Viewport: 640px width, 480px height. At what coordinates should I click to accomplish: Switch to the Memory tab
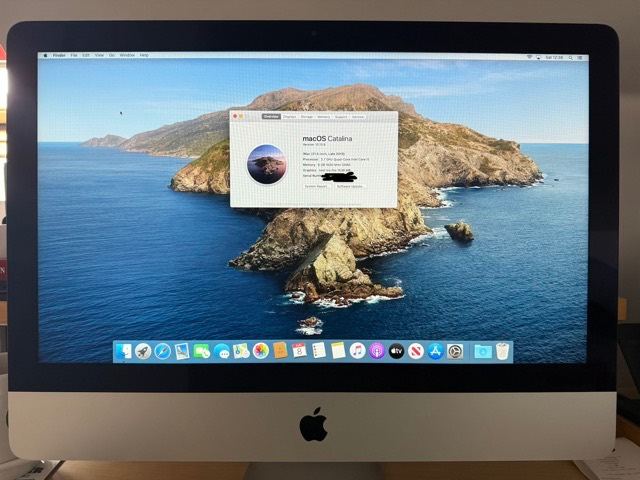tap(324, 117)
